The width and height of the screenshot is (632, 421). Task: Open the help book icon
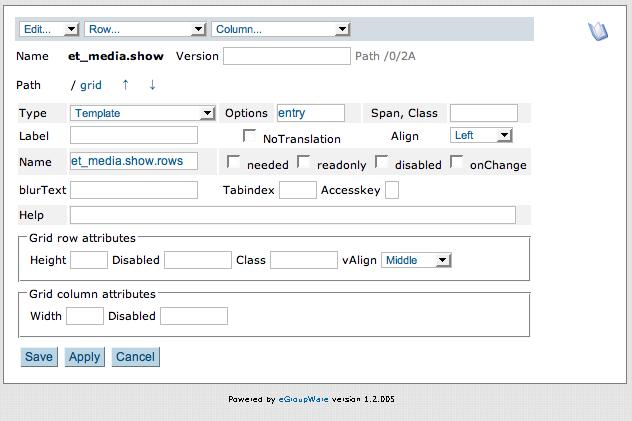(598, 31)
